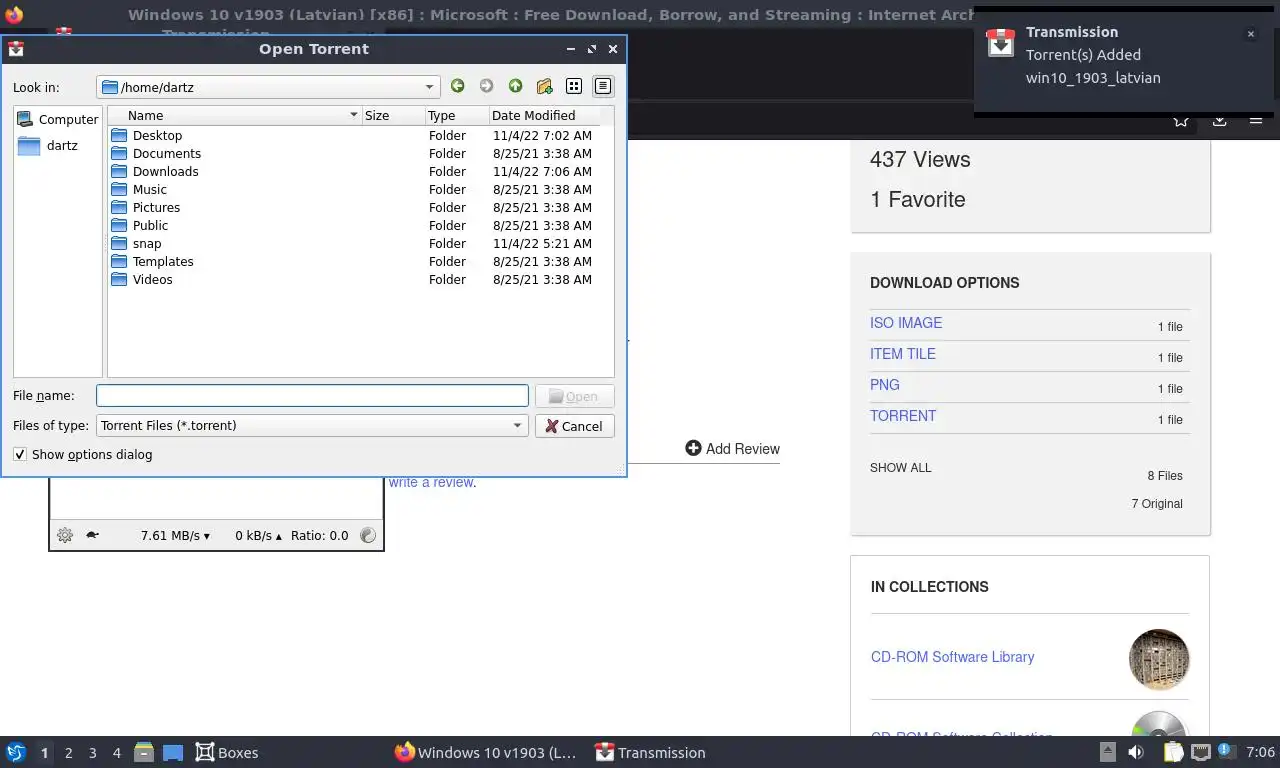Open Firefox hamburger menu
The image size is (1280, 768).
[x=1256, y=120]
